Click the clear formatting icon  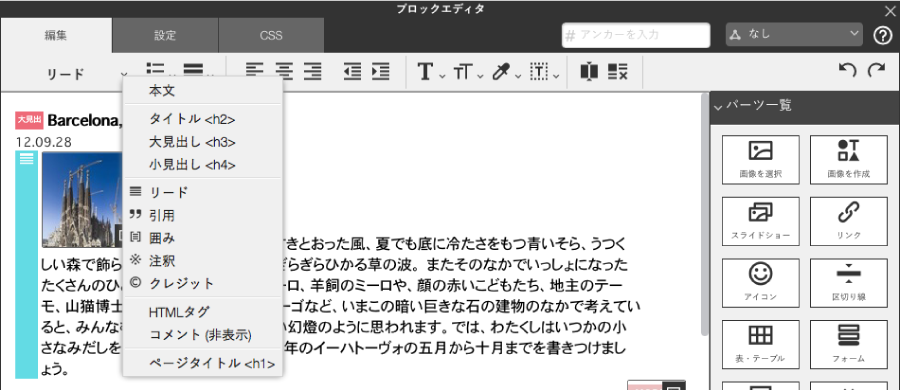(x=618, y=72)
